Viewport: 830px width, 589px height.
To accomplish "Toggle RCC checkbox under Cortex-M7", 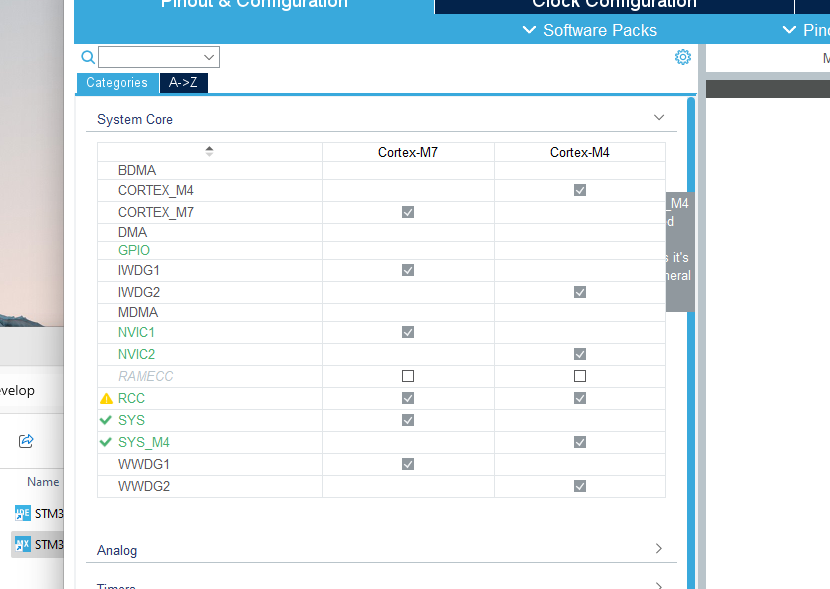I will (408, 398).
